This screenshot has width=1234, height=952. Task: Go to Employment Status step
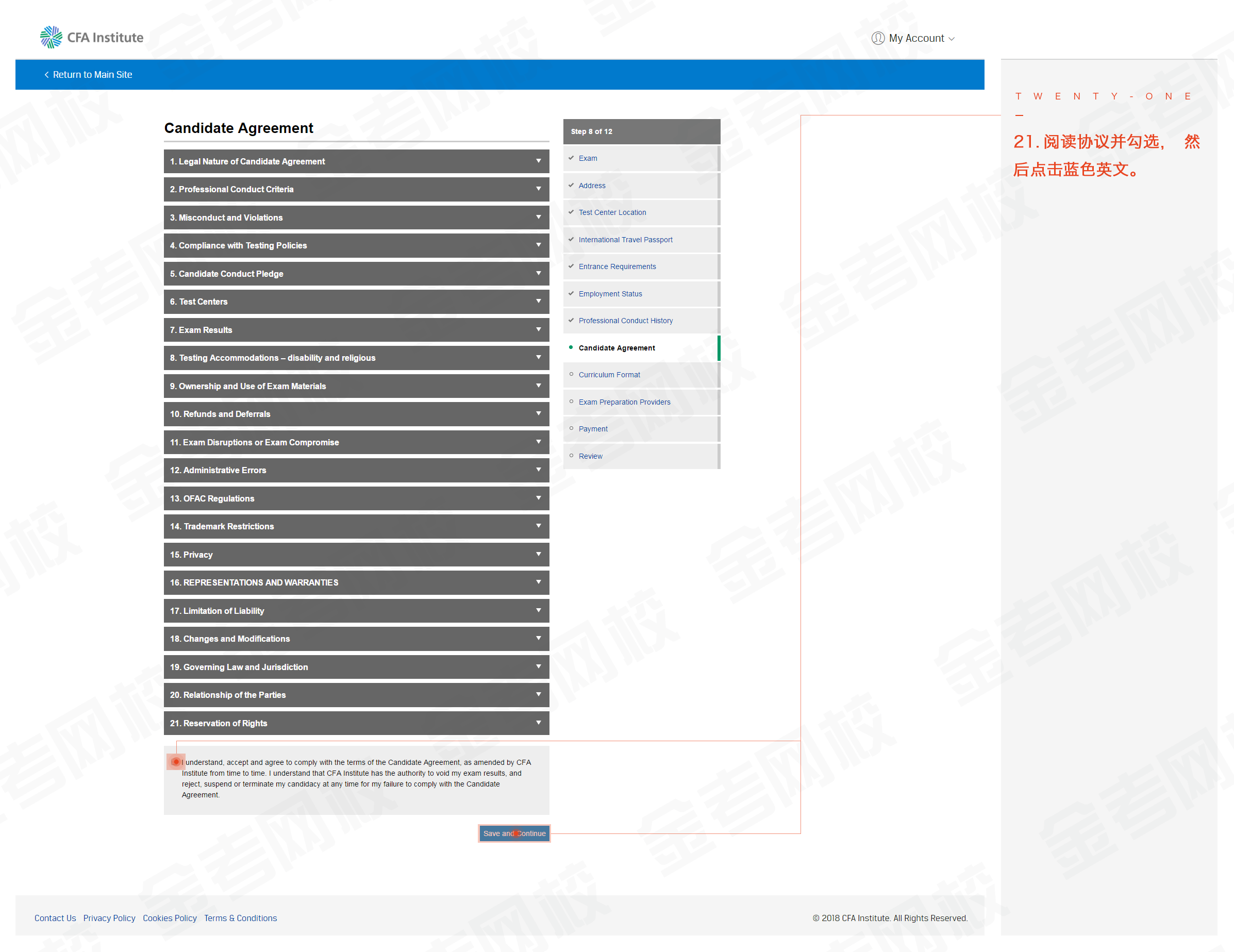point(641,294)
